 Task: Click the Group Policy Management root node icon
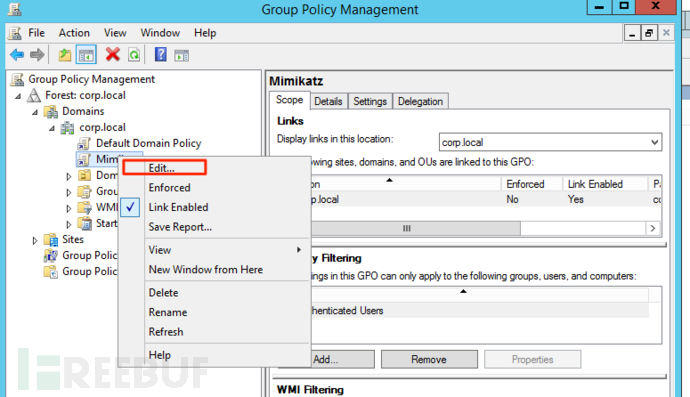17,79
